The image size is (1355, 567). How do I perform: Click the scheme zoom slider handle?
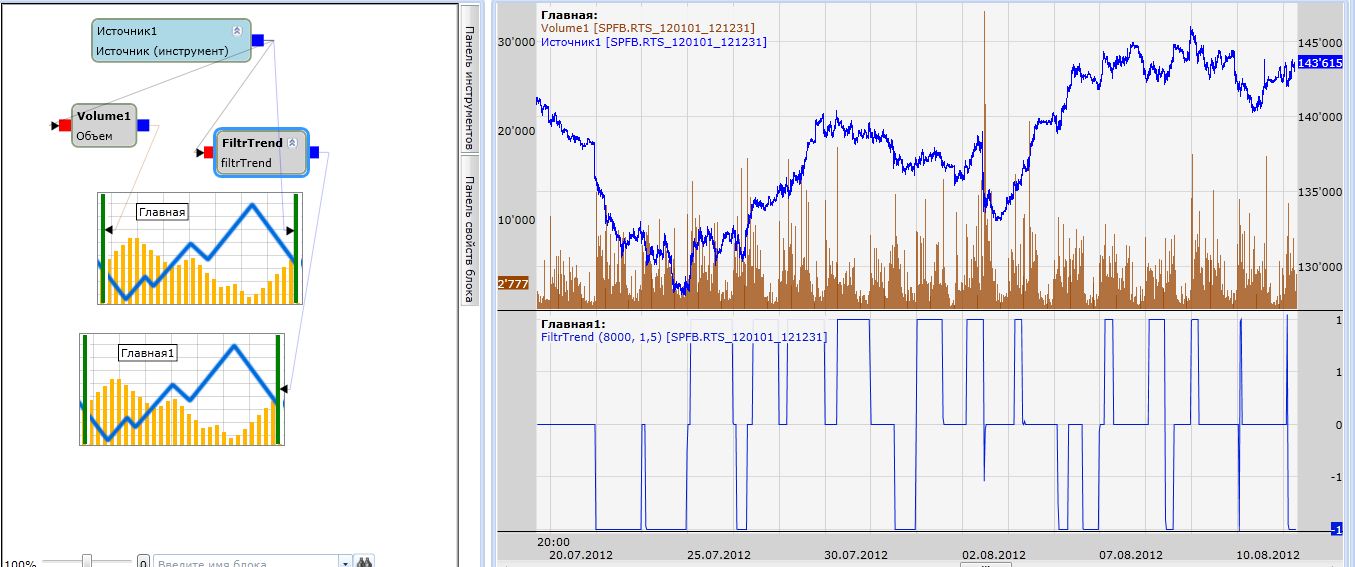(87, 561)
